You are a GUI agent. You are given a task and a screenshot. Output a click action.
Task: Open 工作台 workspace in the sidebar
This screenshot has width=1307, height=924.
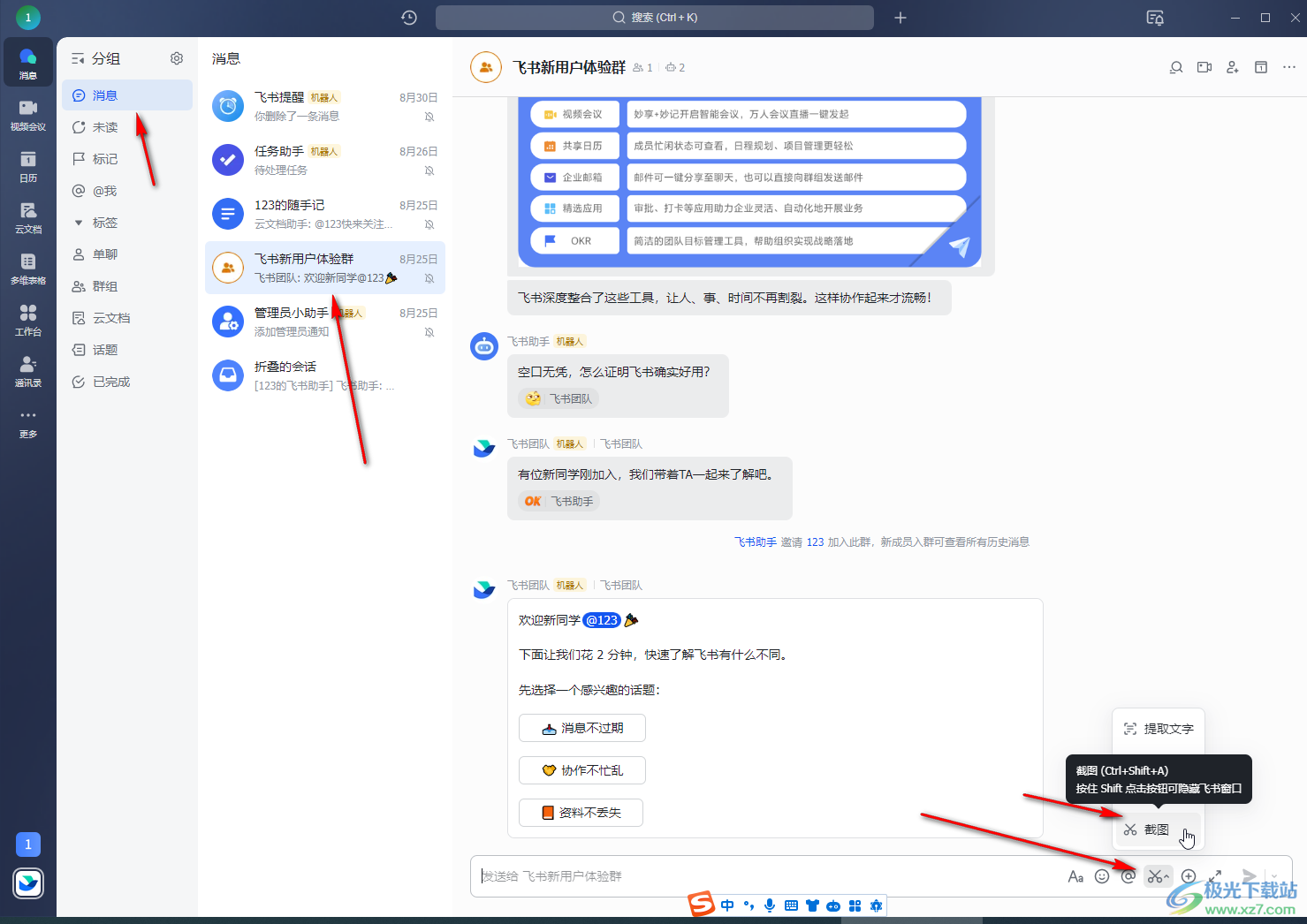coord(28,320)
